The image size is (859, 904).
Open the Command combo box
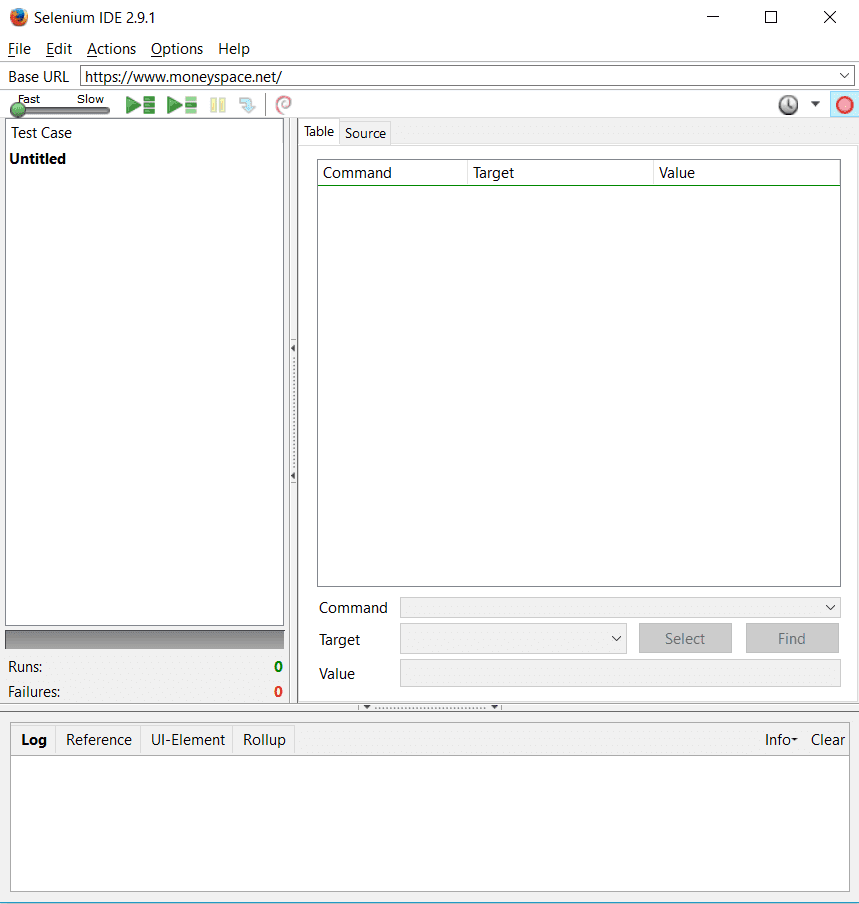tap(620, 608)
